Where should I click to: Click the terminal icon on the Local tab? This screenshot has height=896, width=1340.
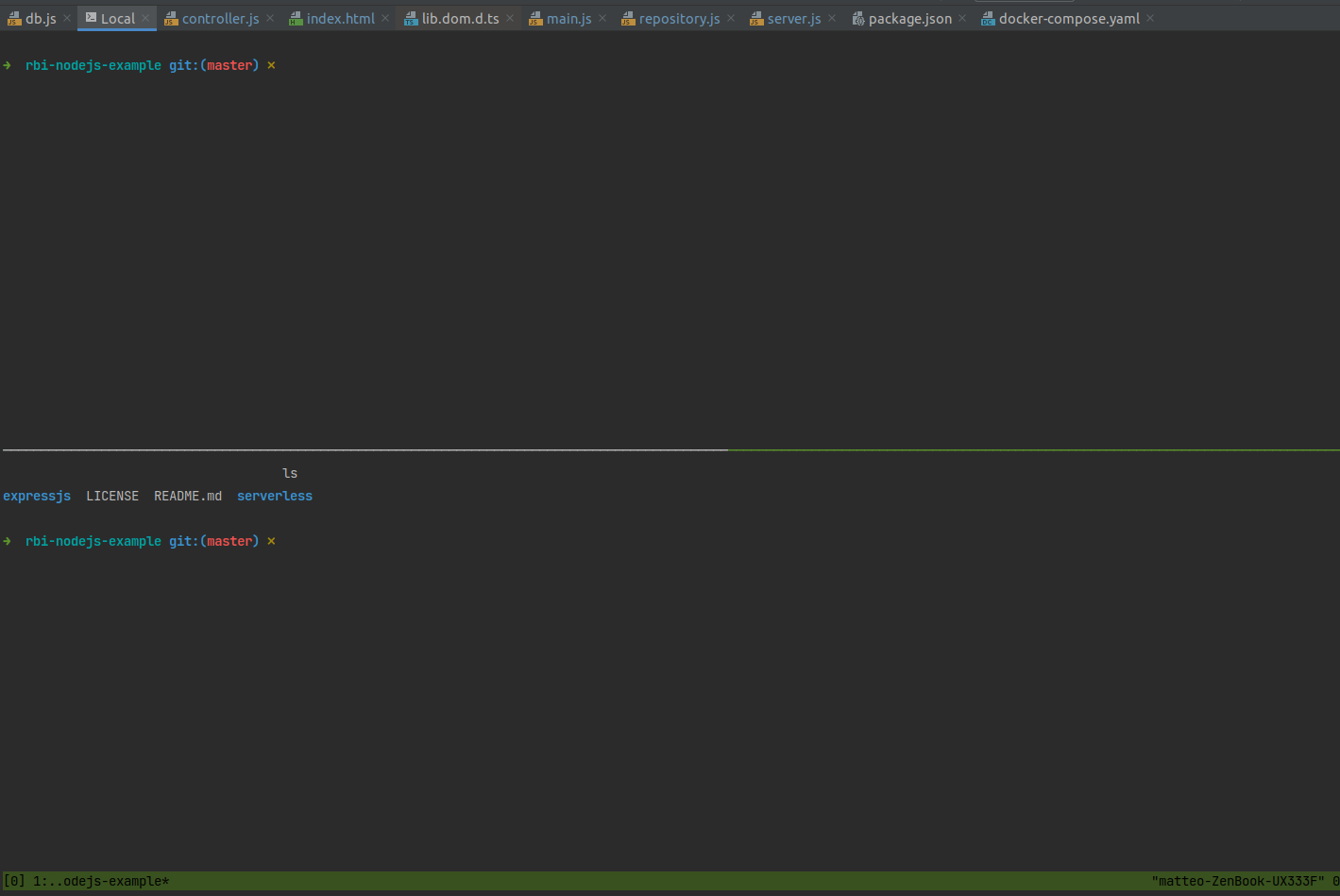(x=90, y=17)
